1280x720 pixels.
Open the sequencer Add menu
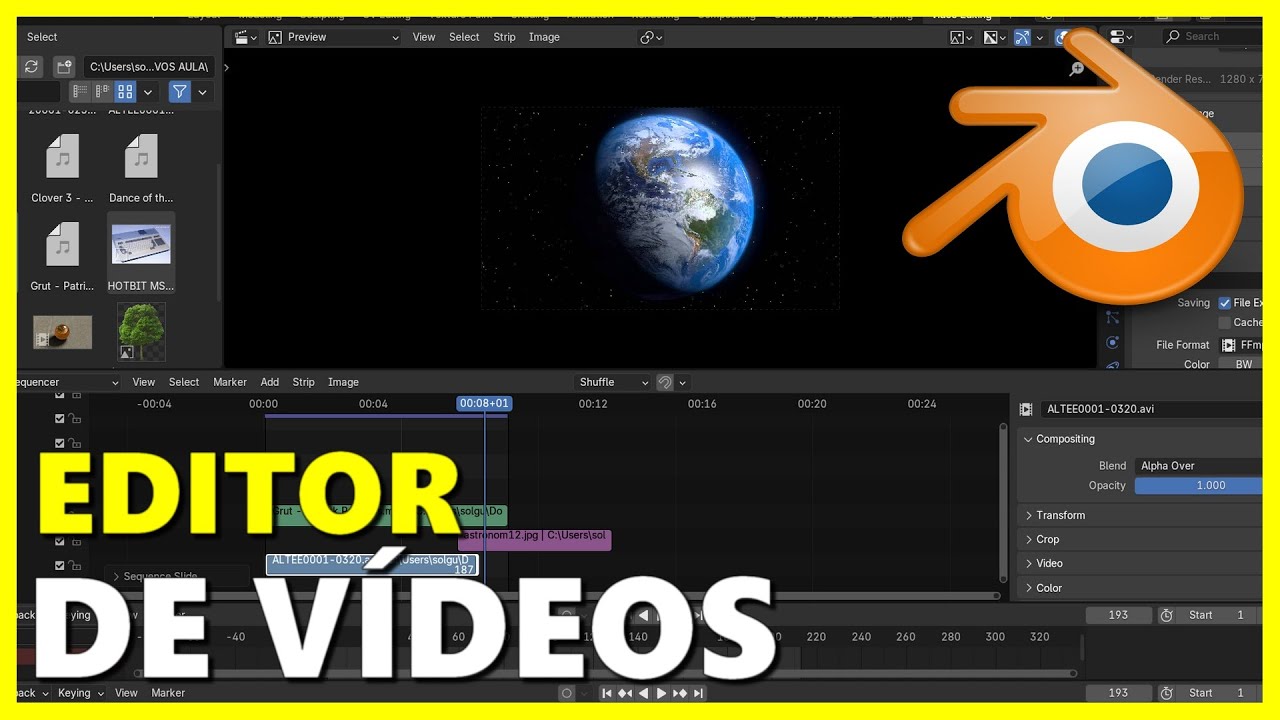(270, 382)
